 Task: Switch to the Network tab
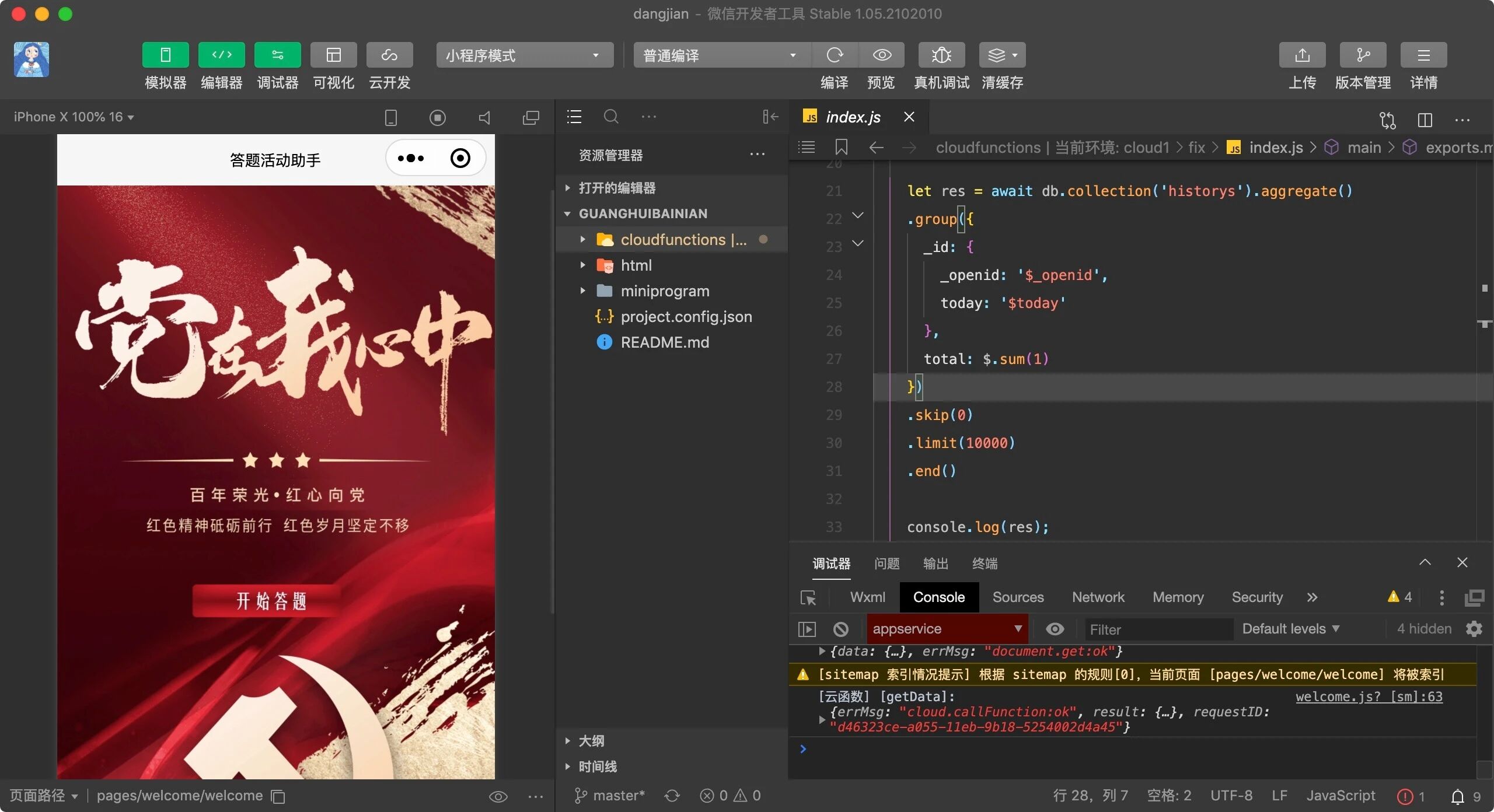pos(1097,597)
